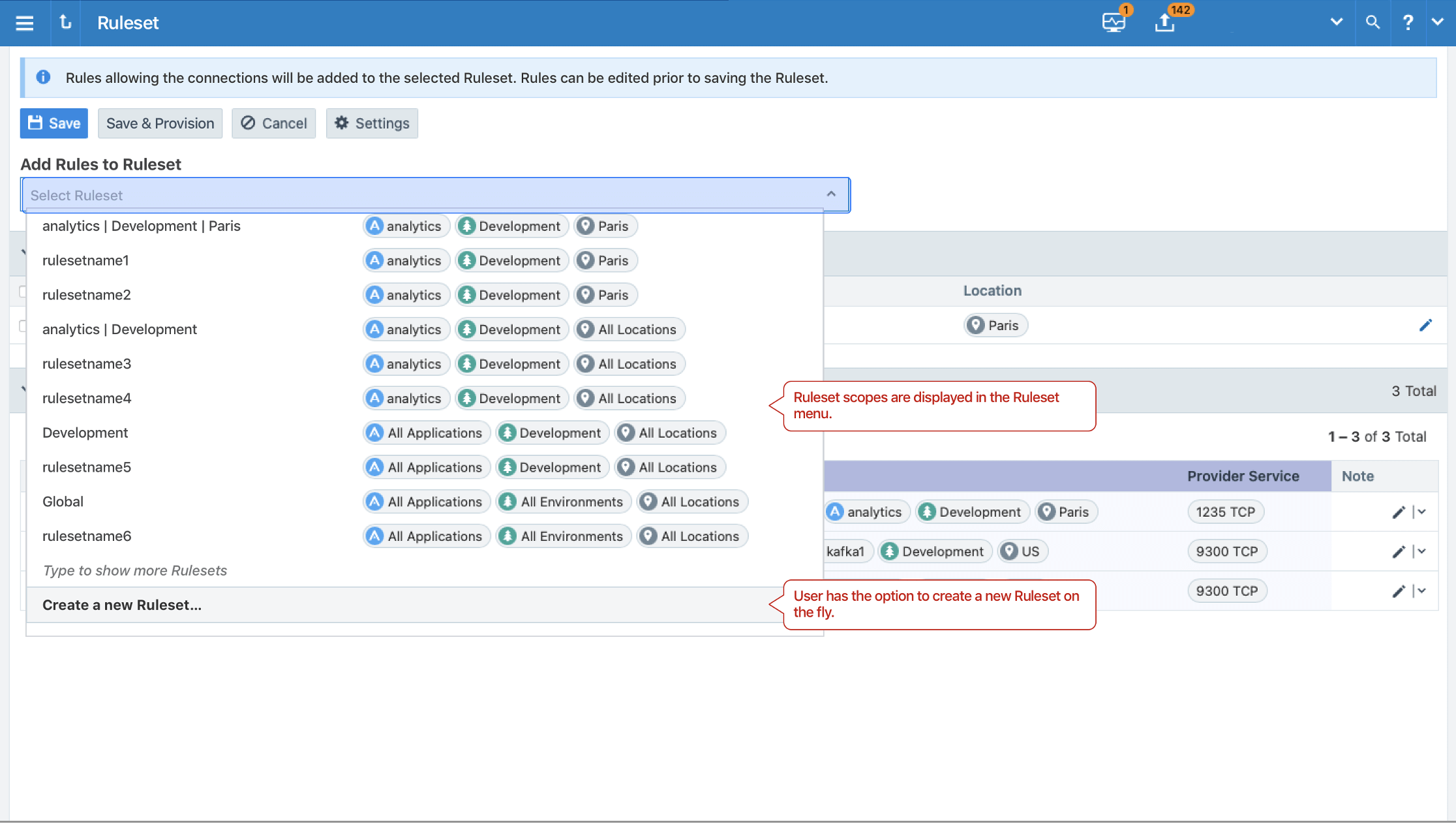Select analytics | Development | Paris ruleset

141,225
